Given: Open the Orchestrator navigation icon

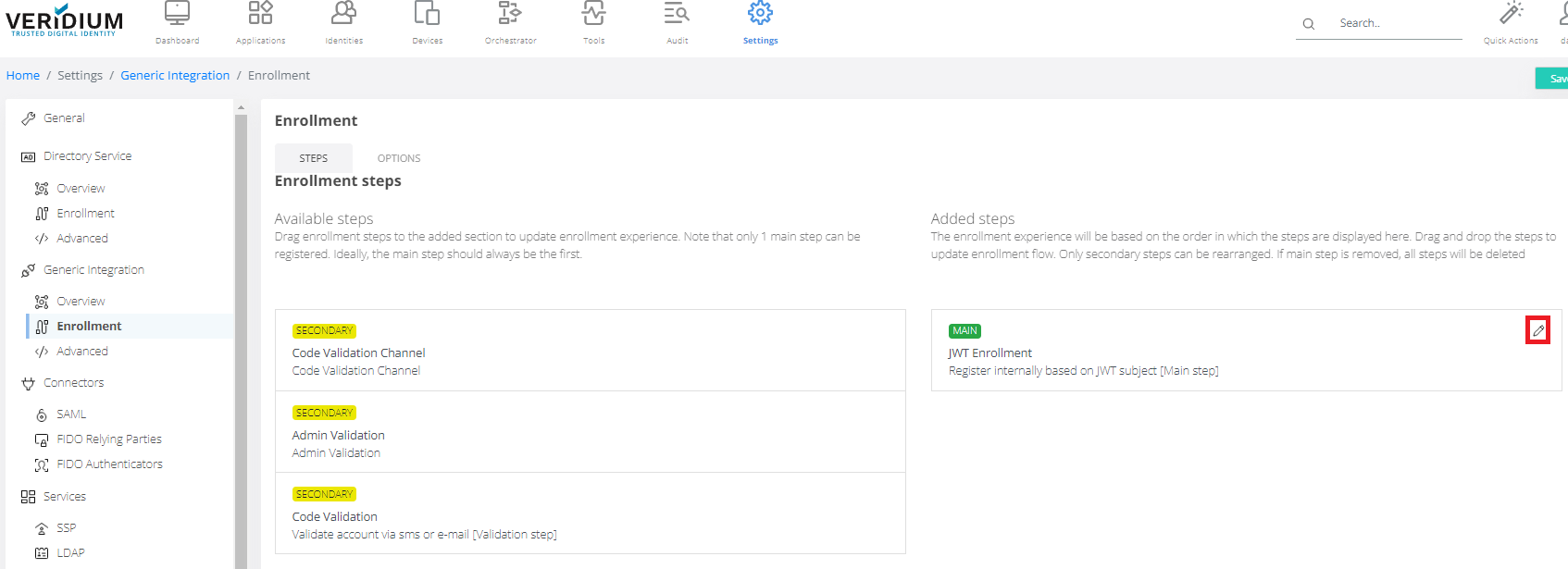Looking at the screenshot, I should point(510,15).
